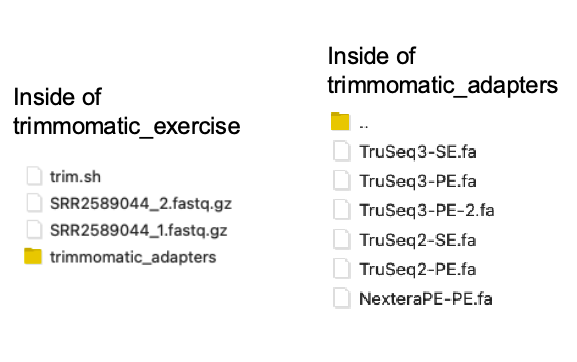Click the trim.sh file icon
Viewport: 577px width, 362px height.
34,176
